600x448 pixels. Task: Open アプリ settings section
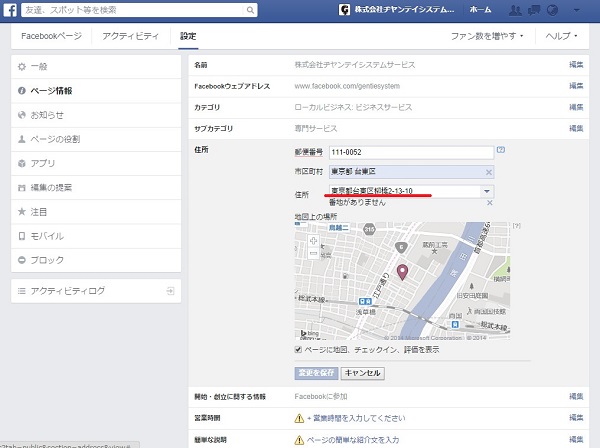coord(96,163)
